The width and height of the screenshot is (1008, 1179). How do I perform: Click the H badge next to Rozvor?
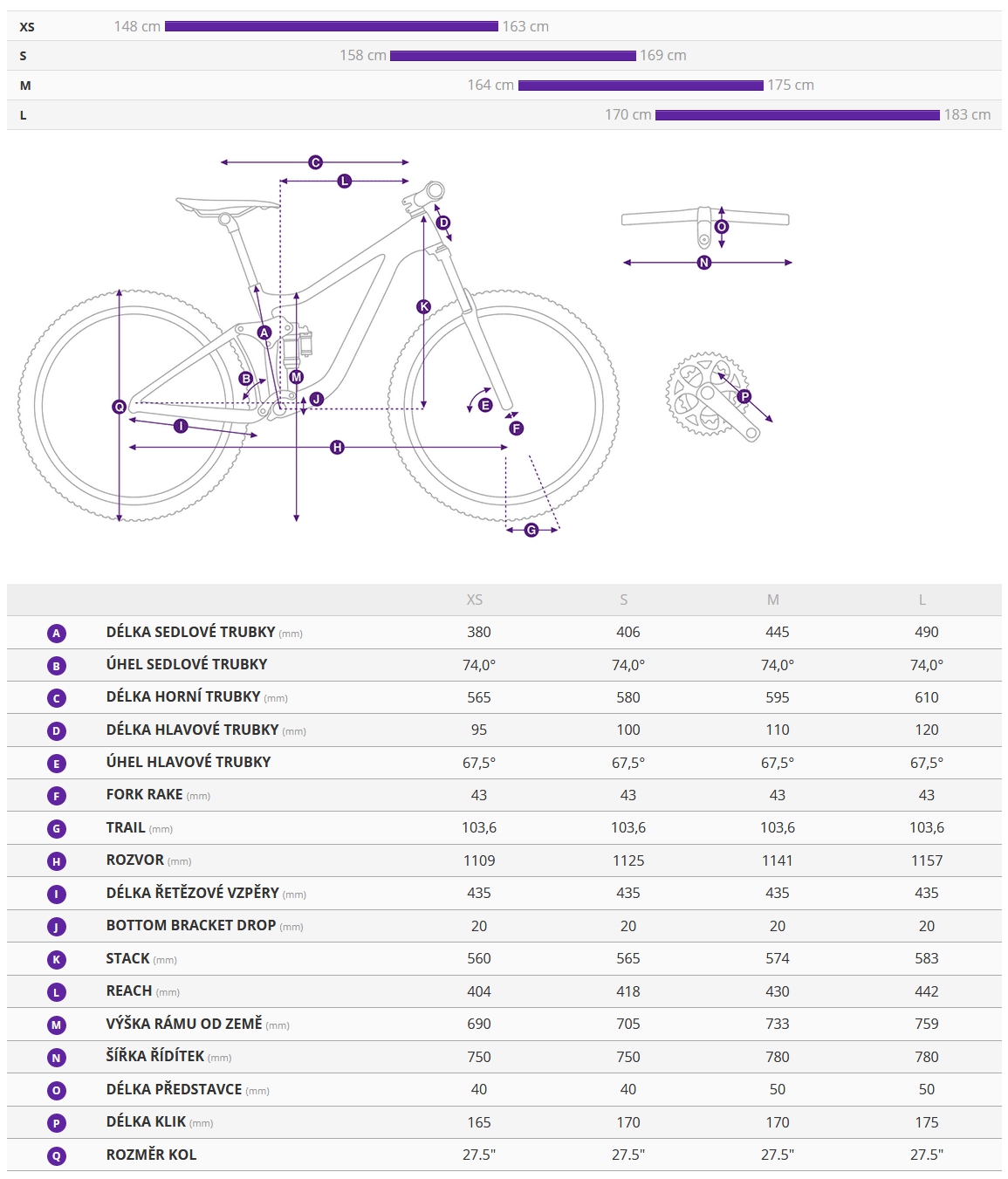tap(57, 861)
